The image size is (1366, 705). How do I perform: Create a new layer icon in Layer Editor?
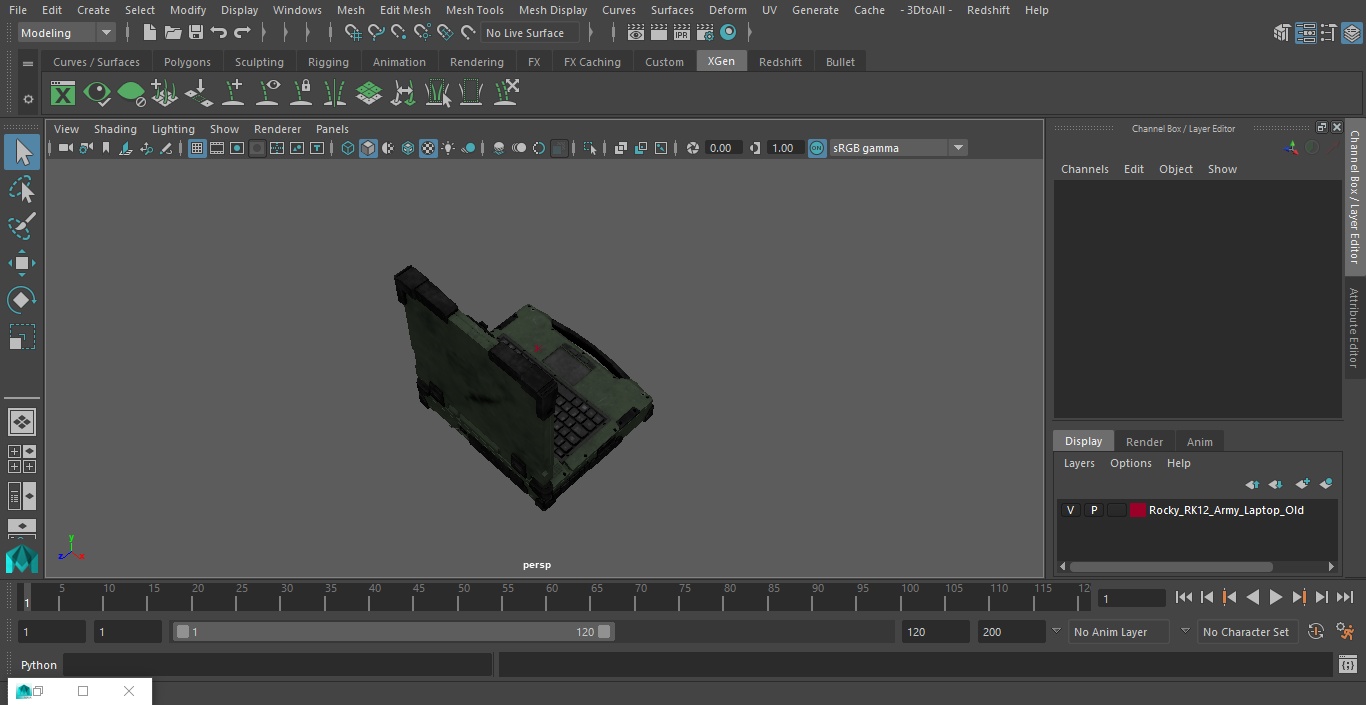1302,484
